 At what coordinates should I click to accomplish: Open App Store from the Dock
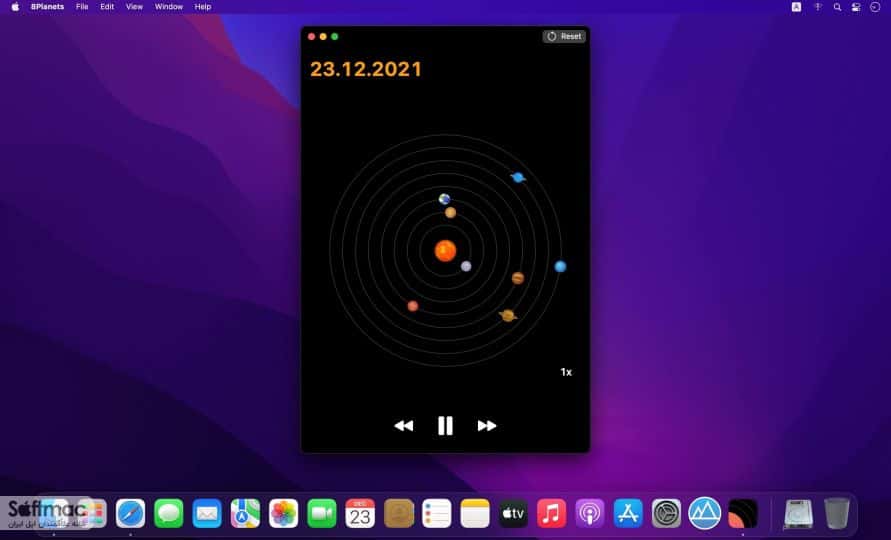point(628,513)
